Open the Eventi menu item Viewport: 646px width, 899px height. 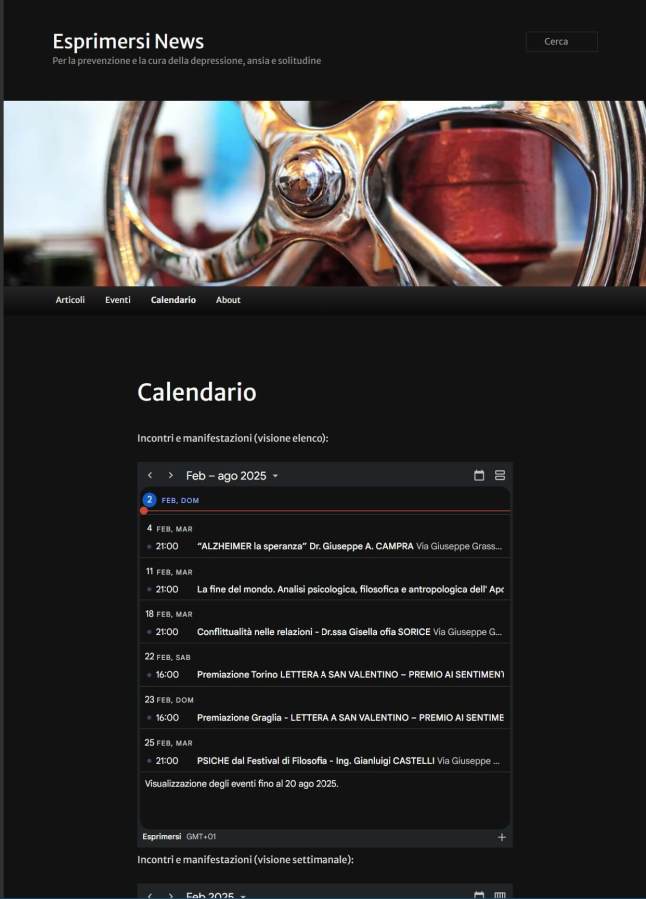pos(118,300)
